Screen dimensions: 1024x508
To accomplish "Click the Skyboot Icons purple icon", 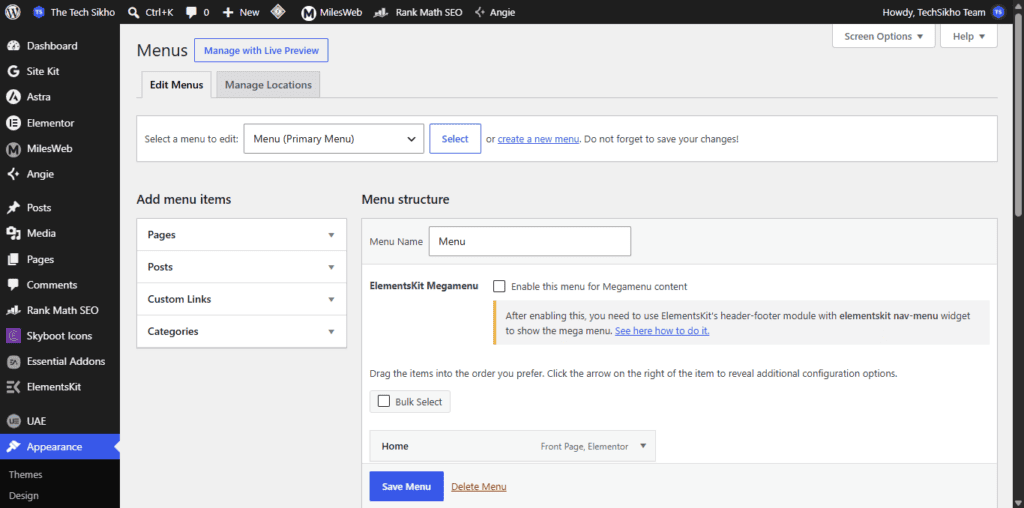I will click(x=13, y=336).
